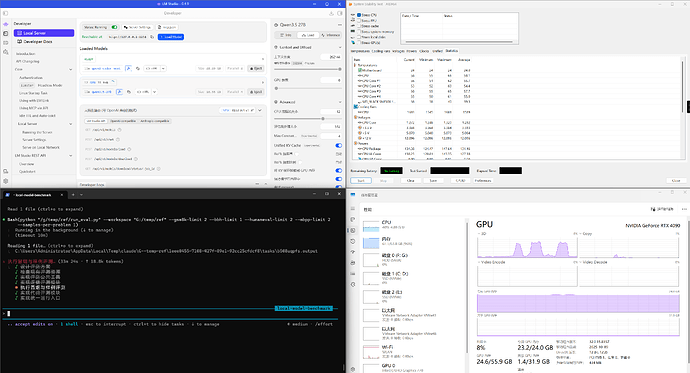Open new terminal tab plus icon
The height and width of the screenshot is (373, 690).
click(x=73, y=194)
